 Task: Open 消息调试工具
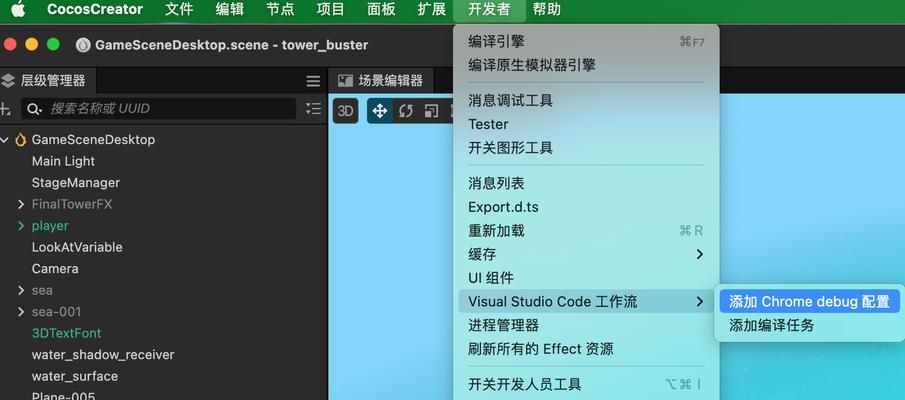[586, 100]
